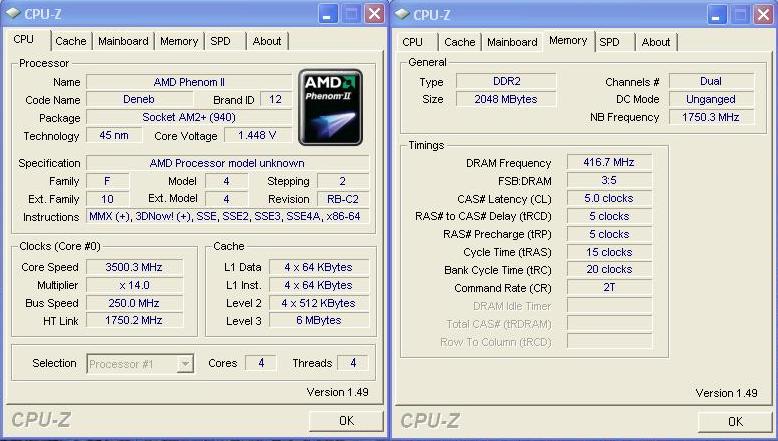Select Mainboard tab in right CPU-Z window

coord(512,42)
